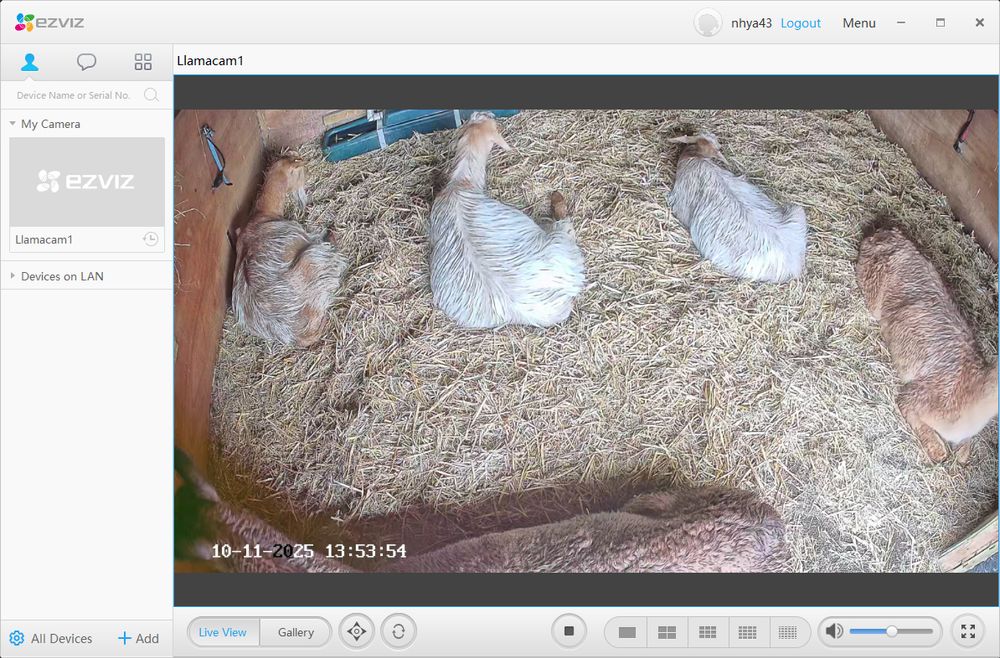Click the nhya43 user avatar
The image size is (1000, 658).
(707, 22)
